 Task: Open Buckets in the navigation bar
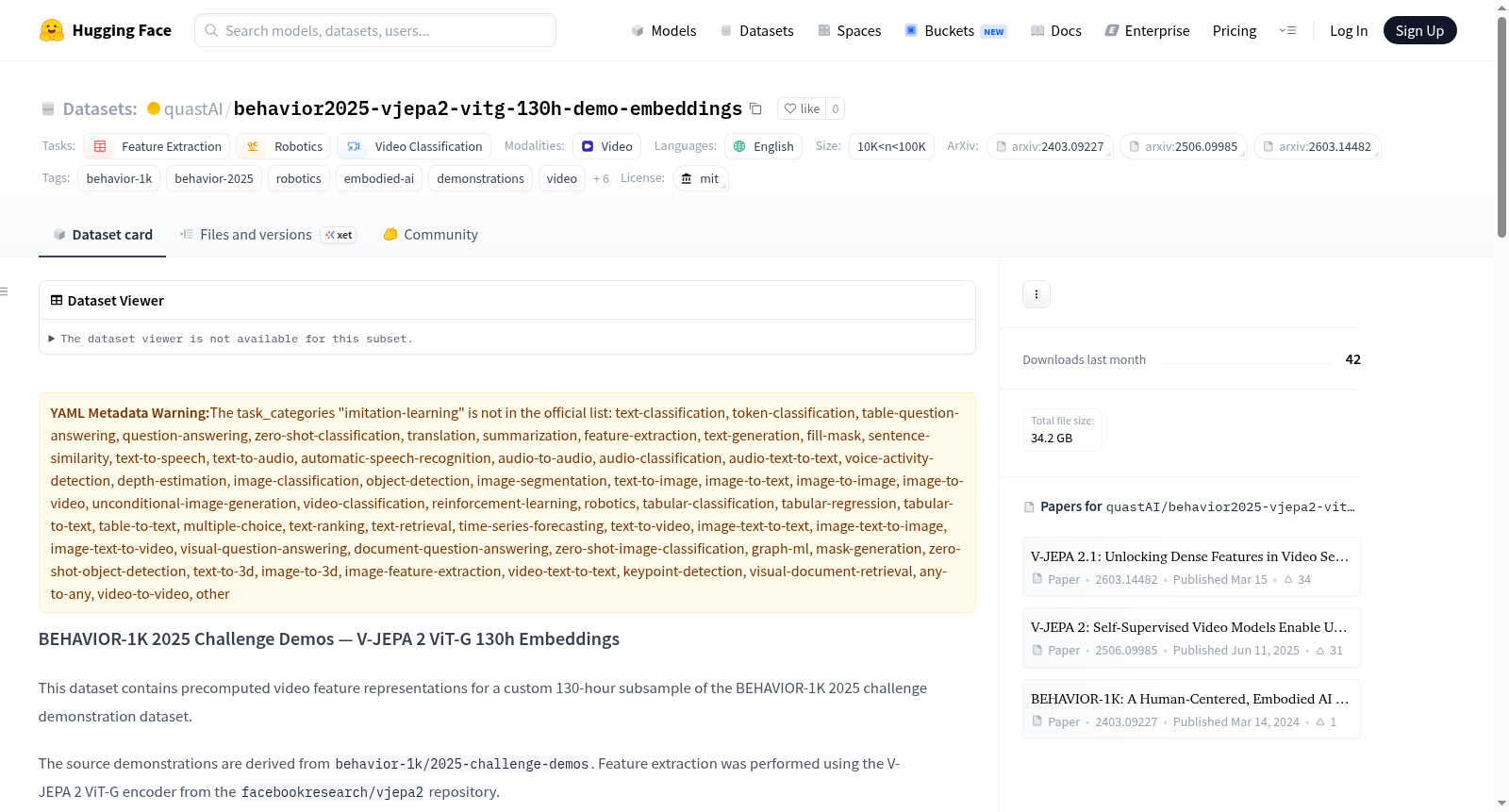pos(955,30)
